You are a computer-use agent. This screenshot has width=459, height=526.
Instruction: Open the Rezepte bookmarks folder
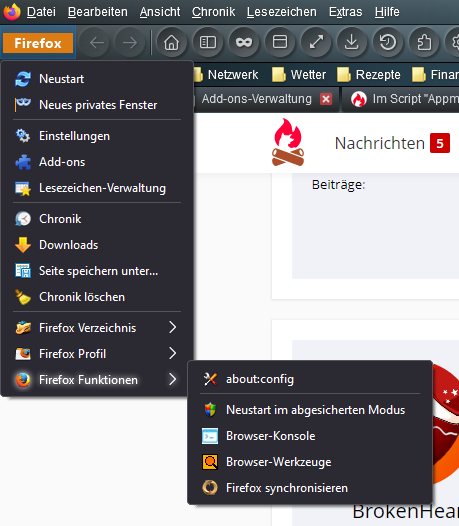tap(369, 74)
